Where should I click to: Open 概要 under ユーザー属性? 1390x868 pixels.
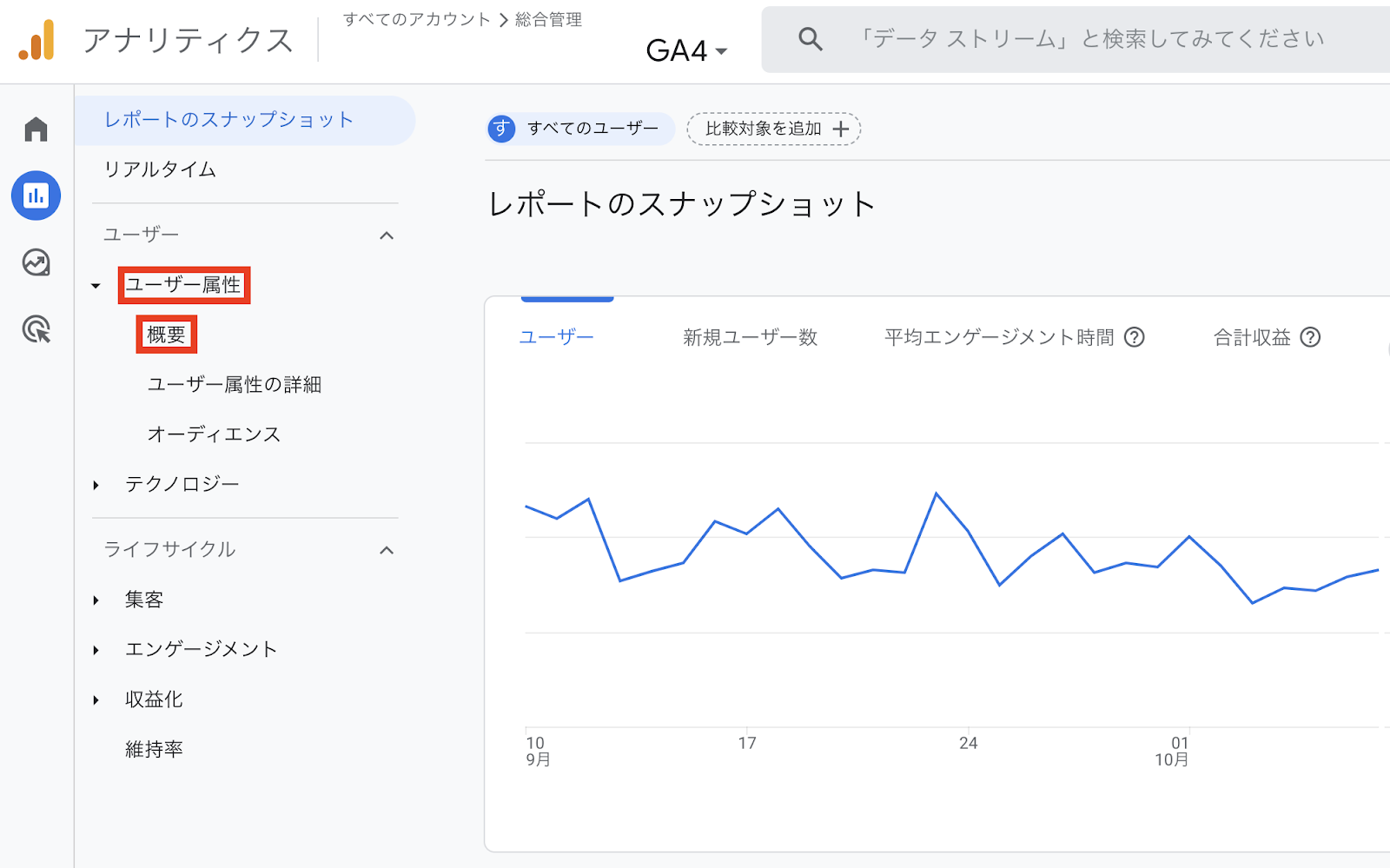coord(166,335)
